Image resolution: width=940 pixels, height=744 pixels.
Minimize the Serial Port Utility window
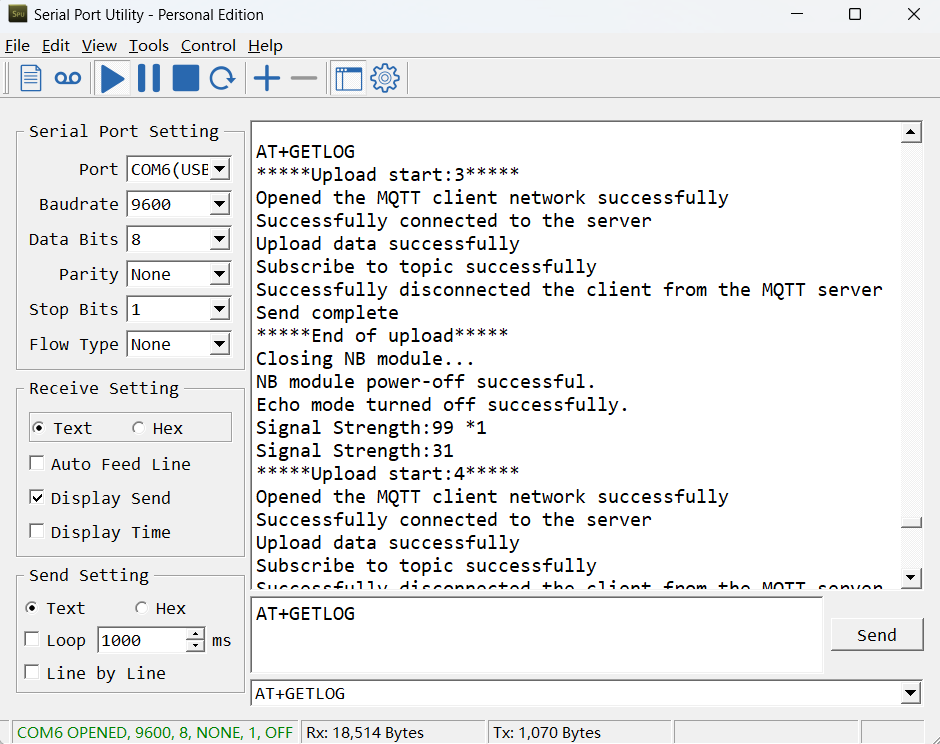click(797, 14)
